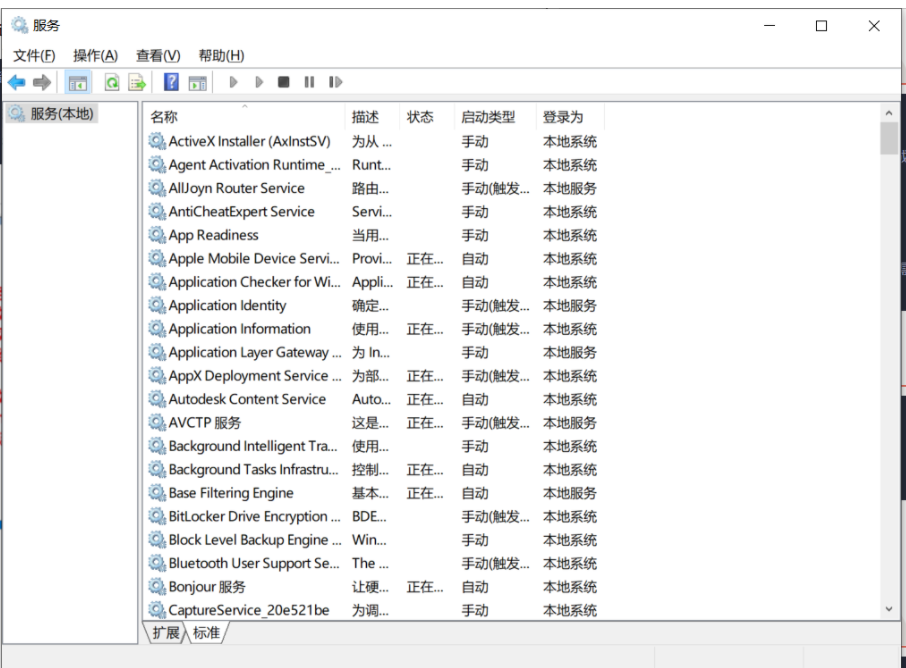Viewport: 906px width, 668px height.
Task: Select Block Level Backup Engine service
Action: [x=373, y=540]
